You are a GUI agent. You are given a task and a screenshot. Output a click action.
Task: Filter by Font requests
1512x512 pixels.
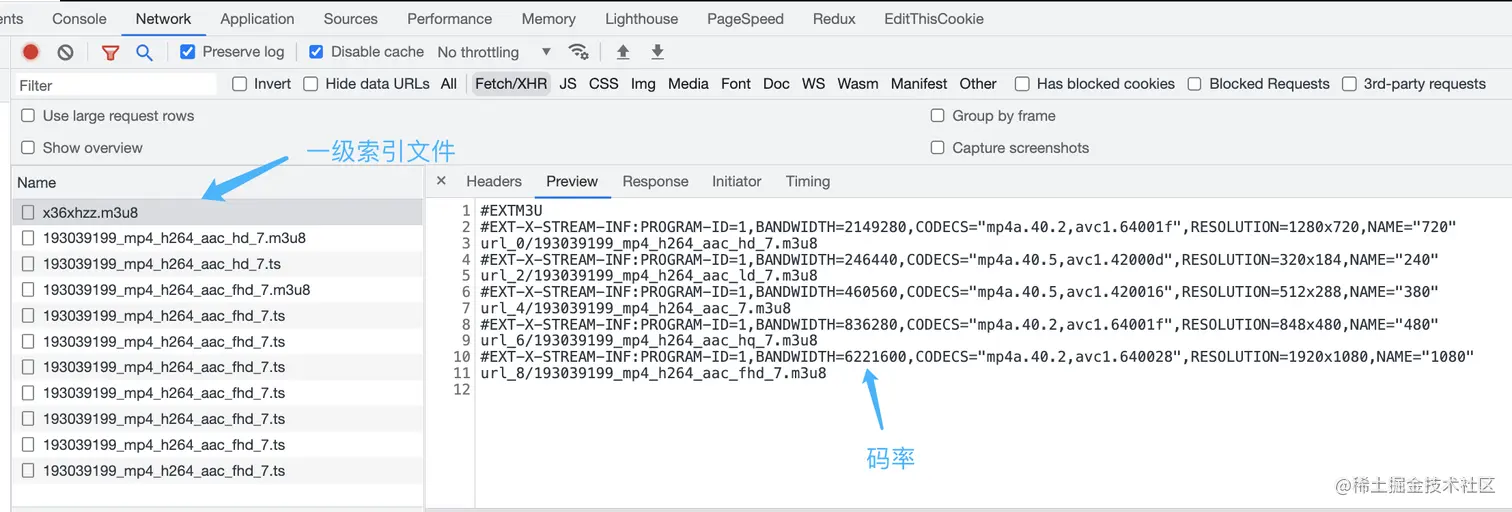click(x=736, y=84)
